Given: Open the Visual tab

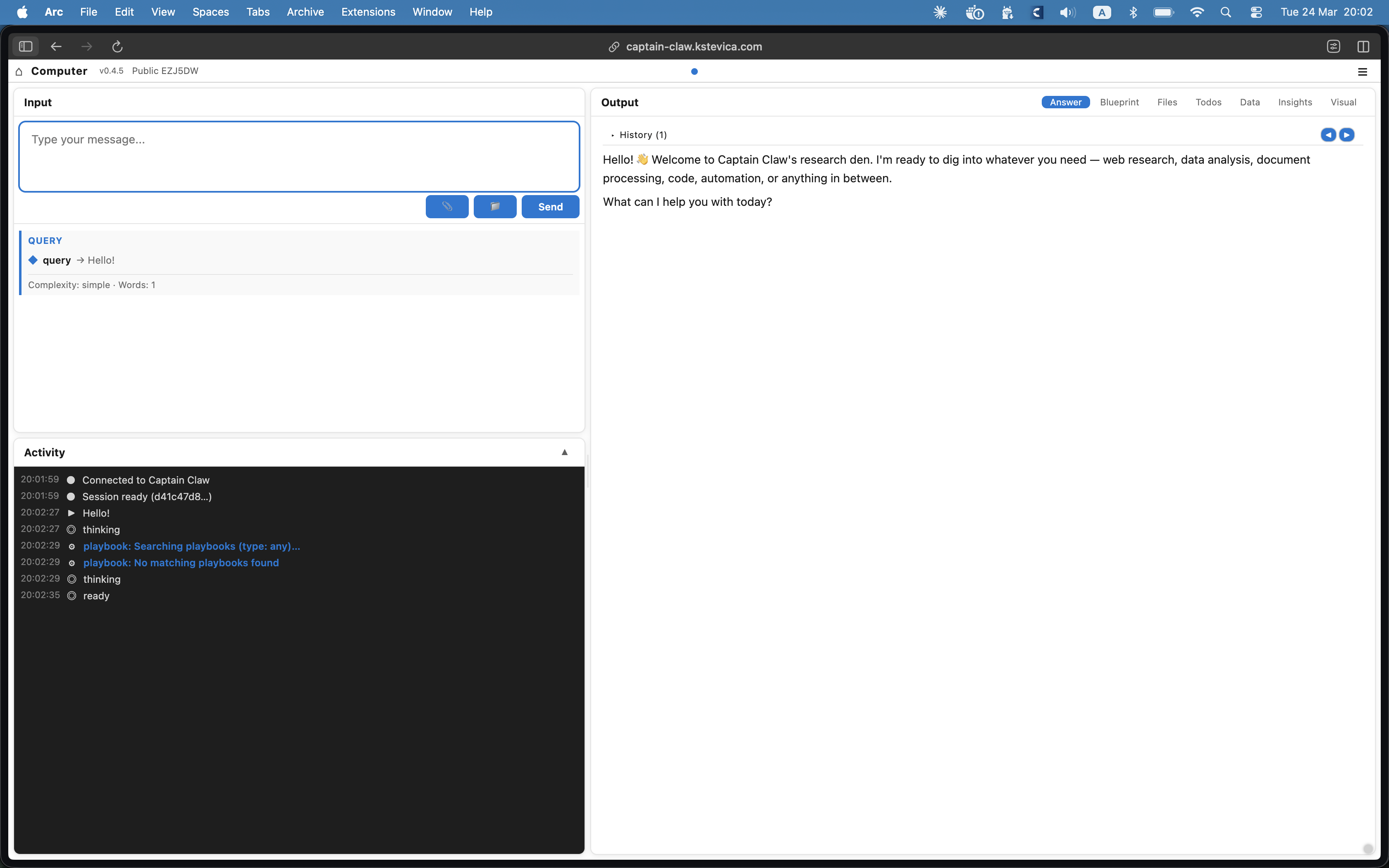Looking at the screenshot, I should 1343,102.
